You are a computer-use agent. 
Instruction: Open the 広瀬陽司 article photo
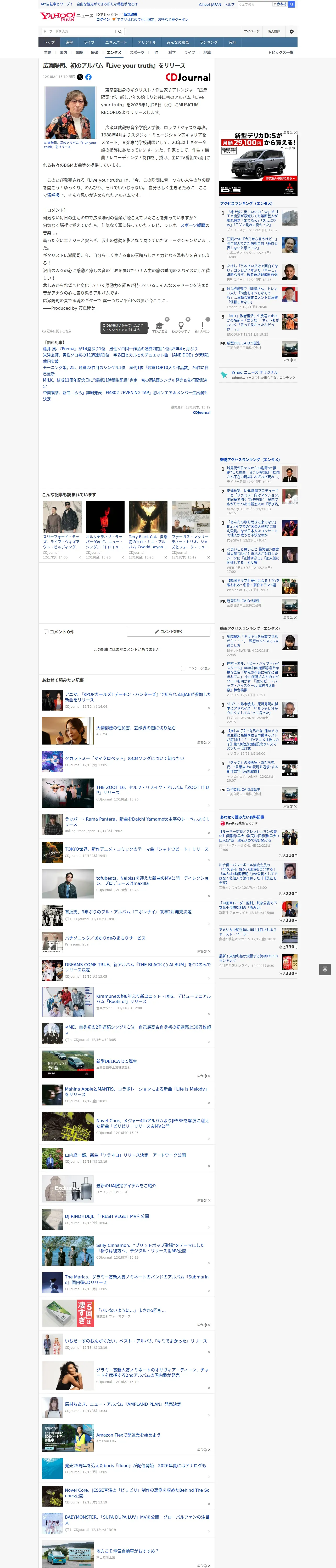coord(70,113)
